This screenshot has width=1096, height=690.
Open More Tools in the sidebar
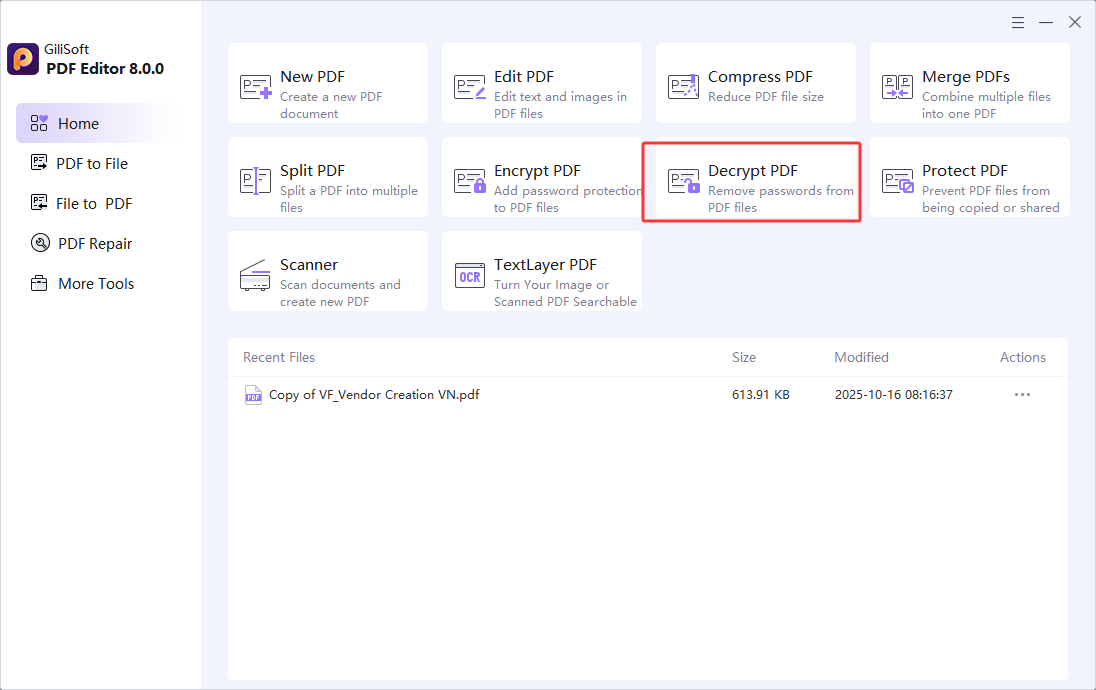(95, 284)
